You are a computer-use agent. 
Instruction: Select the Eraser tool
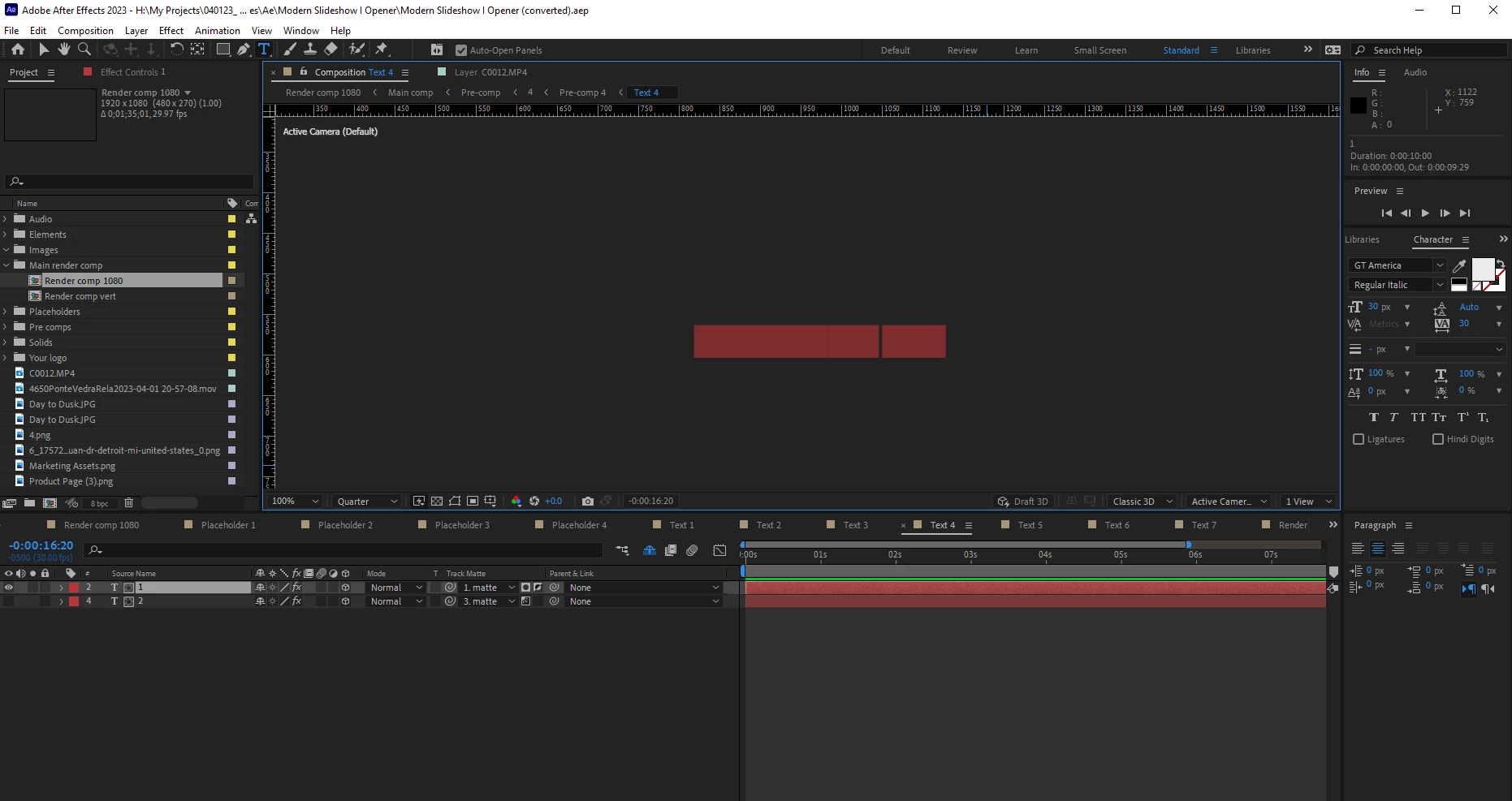(330, 50)
